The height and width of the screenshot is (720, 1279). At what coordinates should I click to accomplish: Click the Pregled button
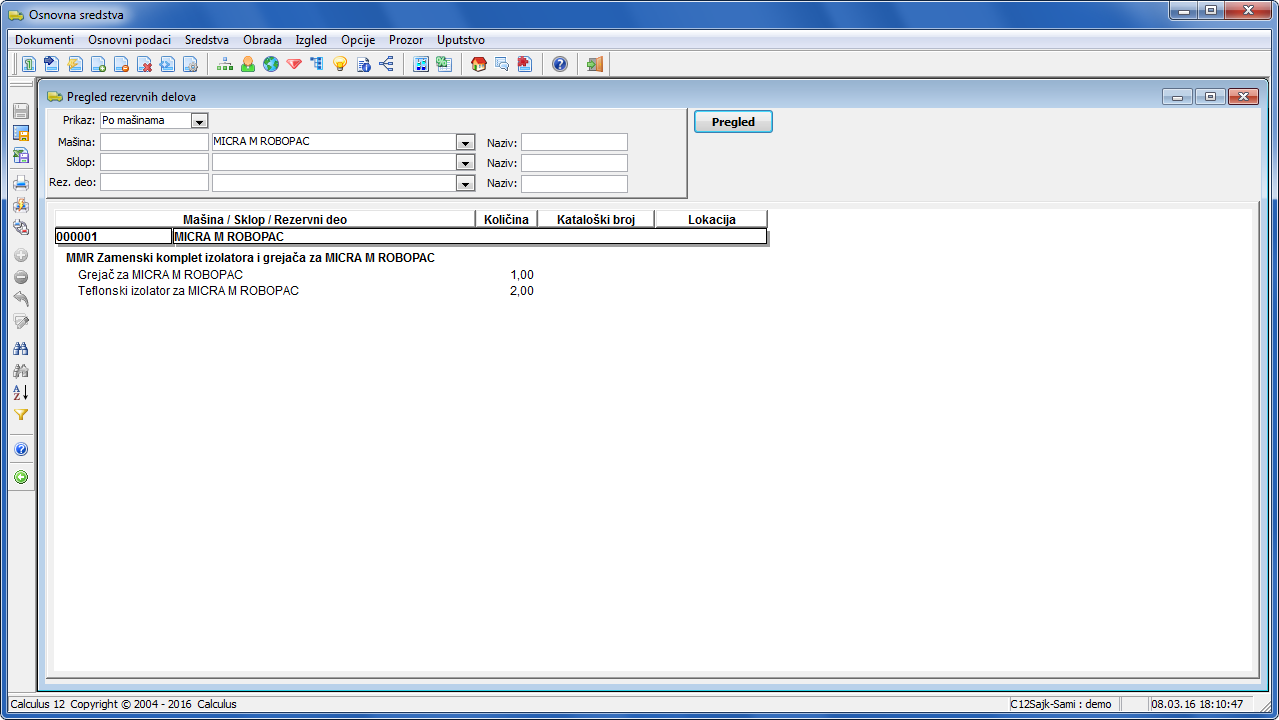click(733, 122)
